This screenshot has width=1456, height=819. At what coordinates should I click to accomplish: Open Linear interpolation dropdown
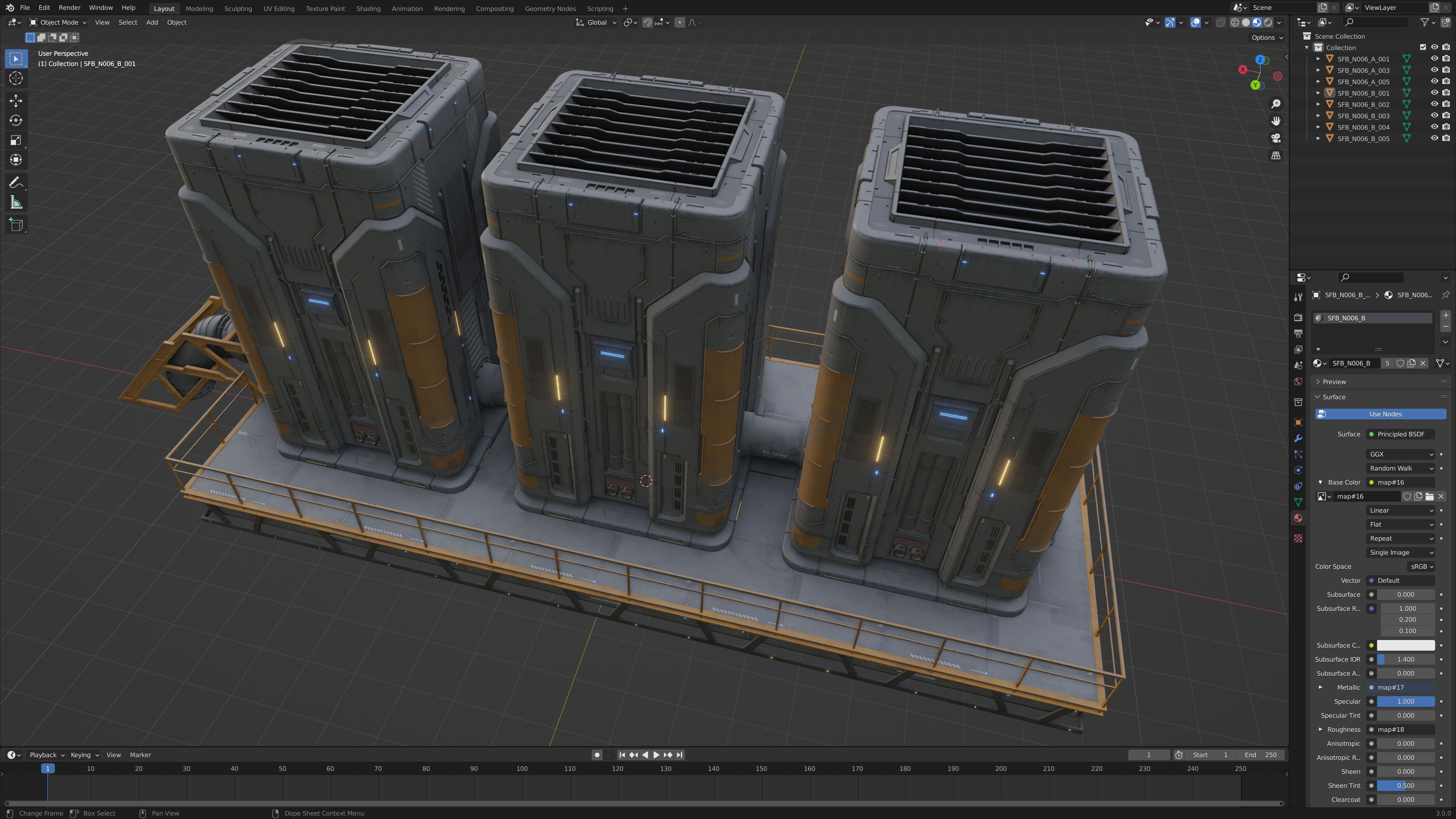click(1401, 510)
